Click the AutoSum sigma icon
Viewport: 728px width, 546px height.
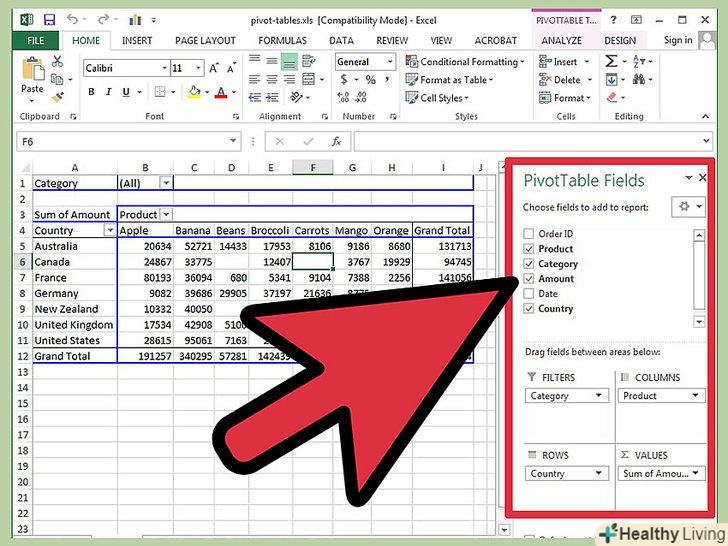611,62
